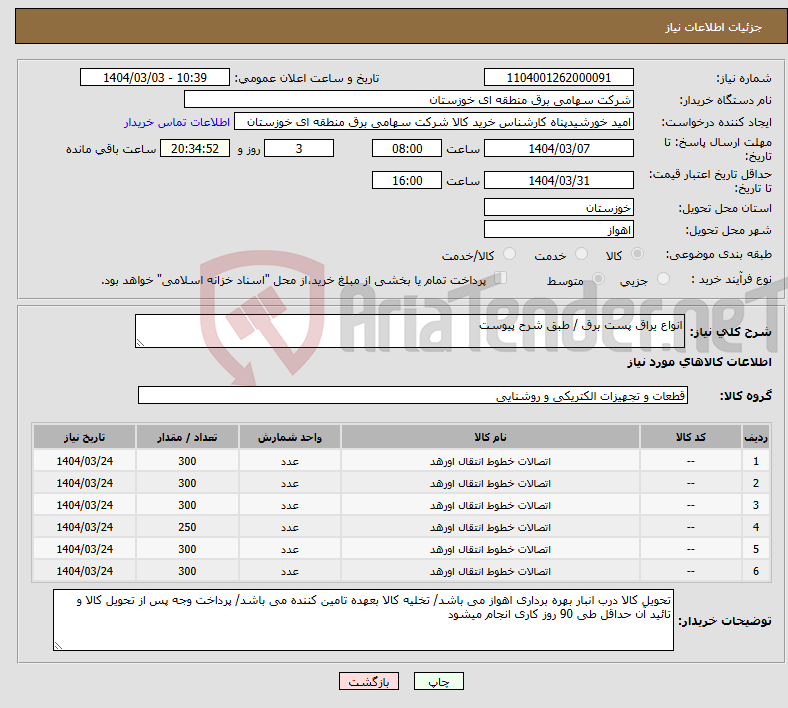Image resolution: width=788 pixels, height=708 pixels.
Task: Select the متوسط purchase type radio
Action: click(x=598, y=278)
